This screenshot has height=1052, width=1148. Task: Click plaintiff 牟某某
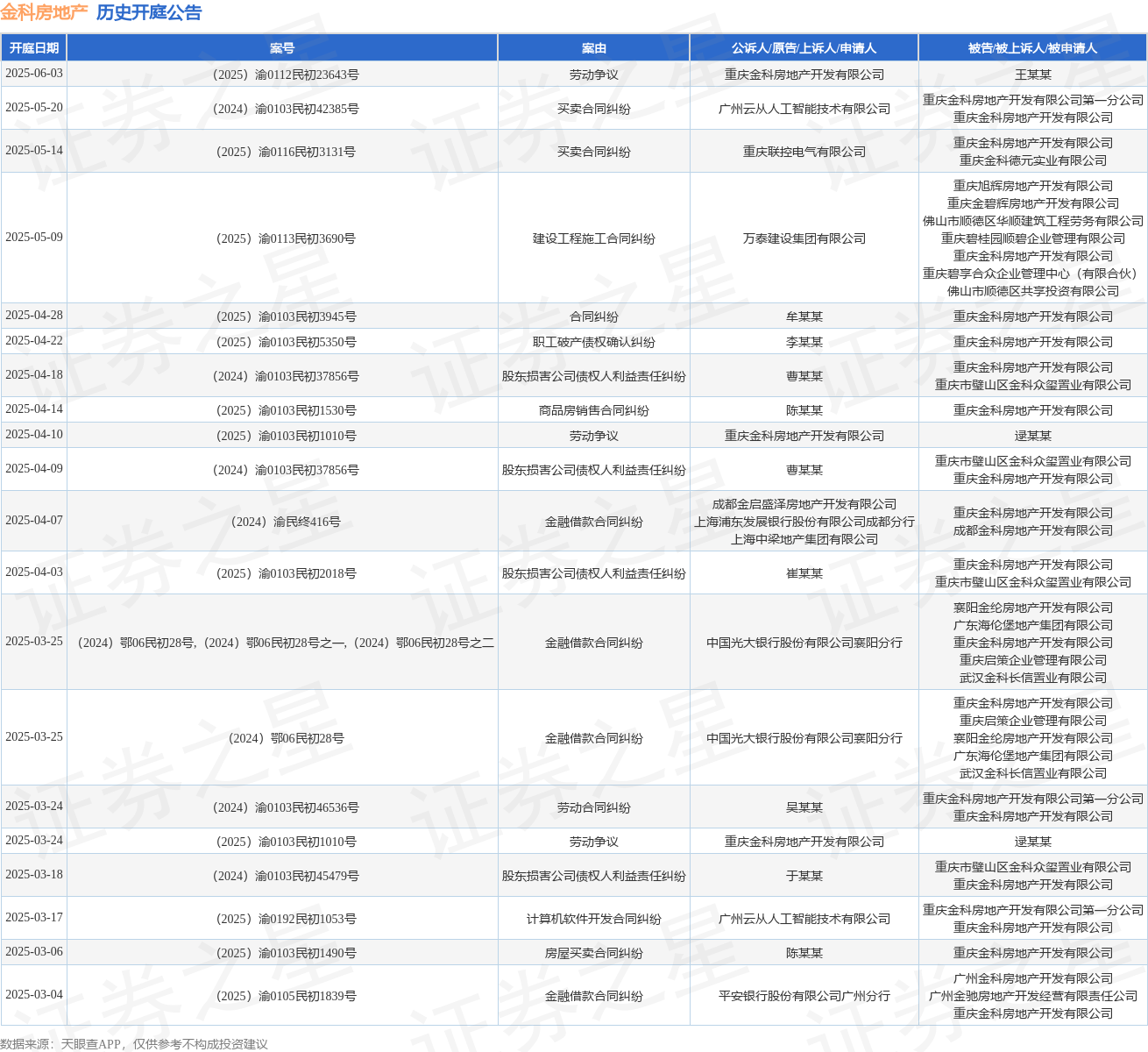pyautogui.click(x=804, y=316)
